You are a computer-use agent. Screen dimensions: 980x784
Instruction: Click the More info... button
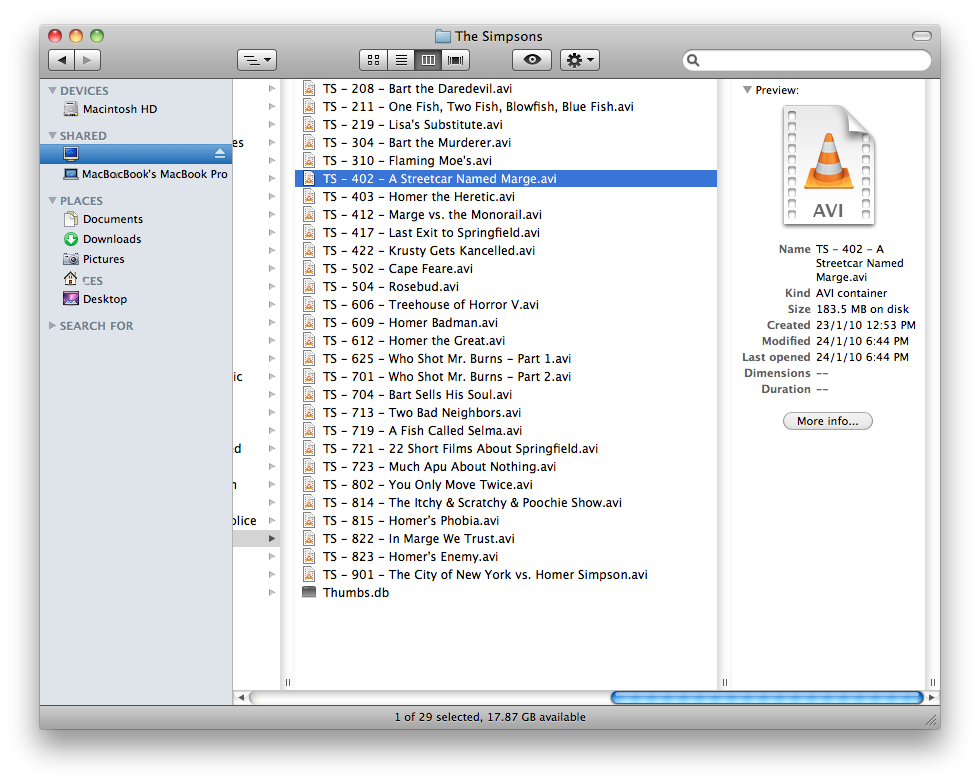828,421
